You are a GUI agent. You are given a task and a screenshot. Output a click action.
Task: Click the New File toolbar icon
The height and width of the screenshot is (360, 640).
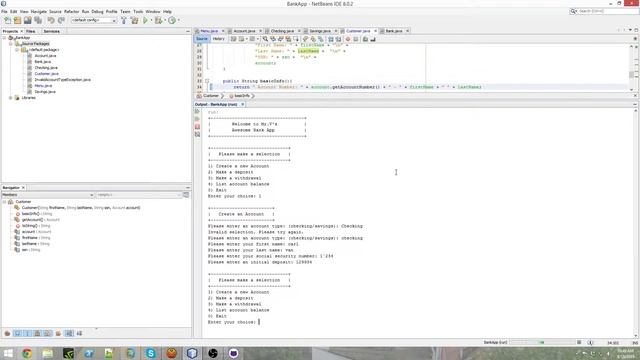pyautogui.click(x=7, y=20)
